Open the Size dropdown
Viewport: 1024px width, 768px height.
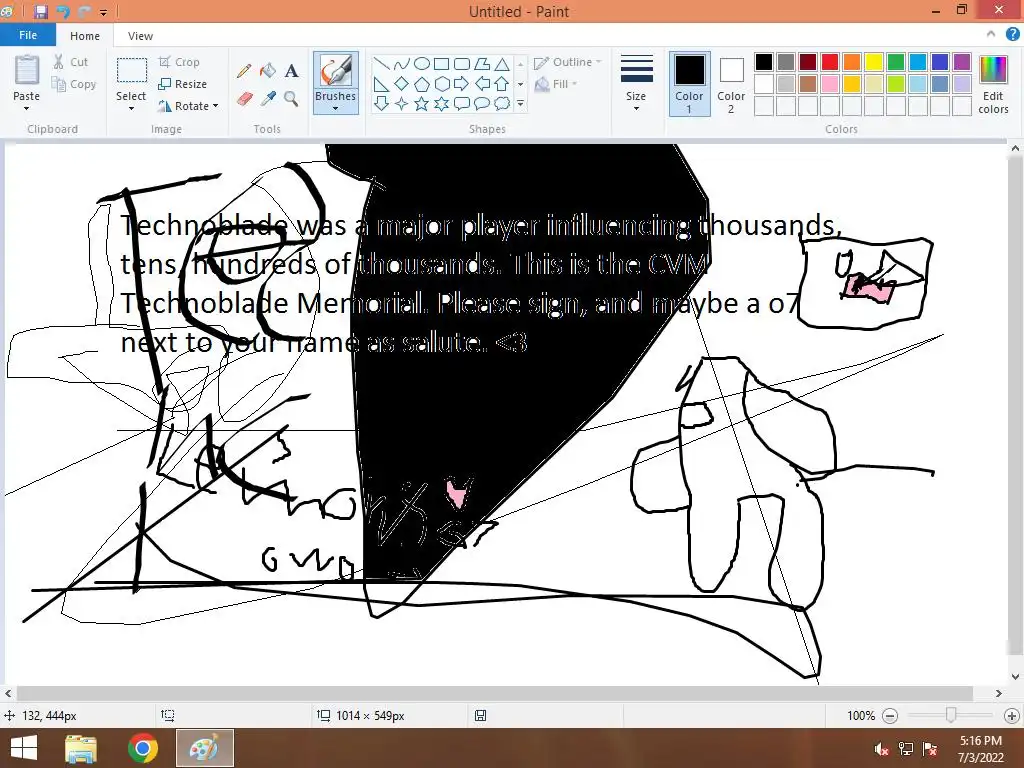pyautogui.click(x=636, y=84)
